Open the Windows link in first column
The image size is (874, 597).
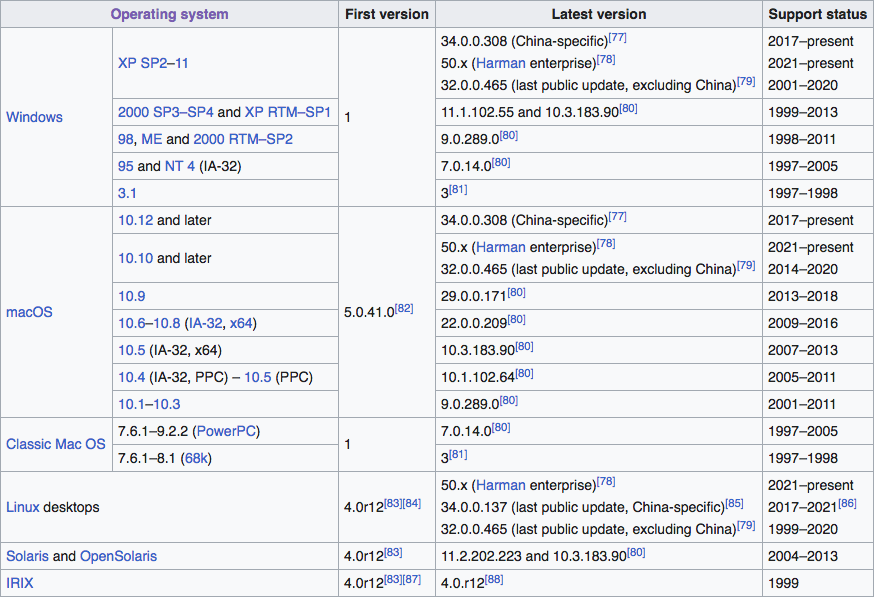coord(34,117)
